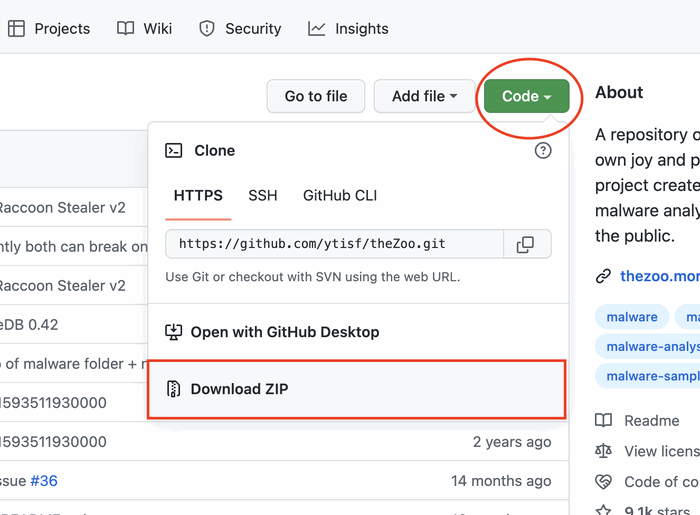Click the Clone terminal icon
Viewport: 700px width, 515px height.
174,151
